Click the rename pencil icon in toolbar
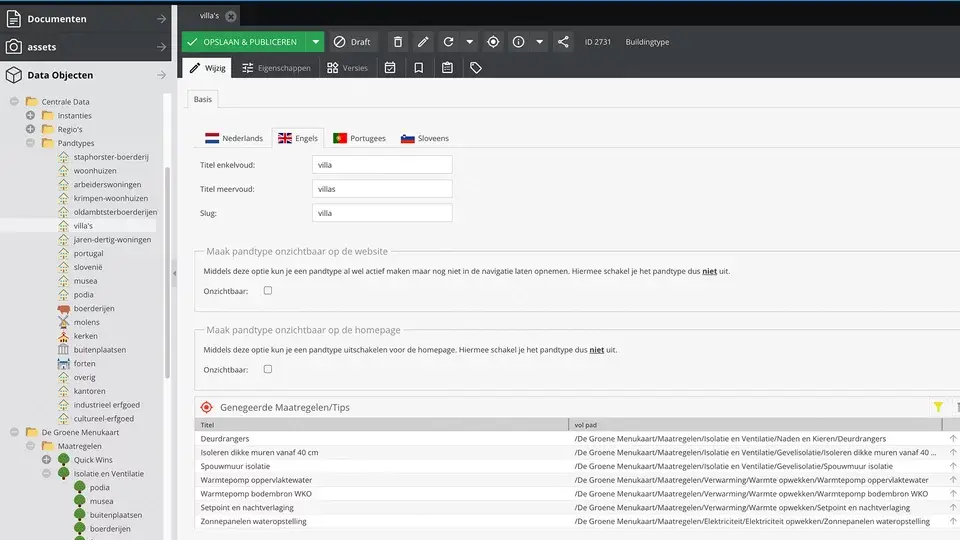 (x=423, y=42)
